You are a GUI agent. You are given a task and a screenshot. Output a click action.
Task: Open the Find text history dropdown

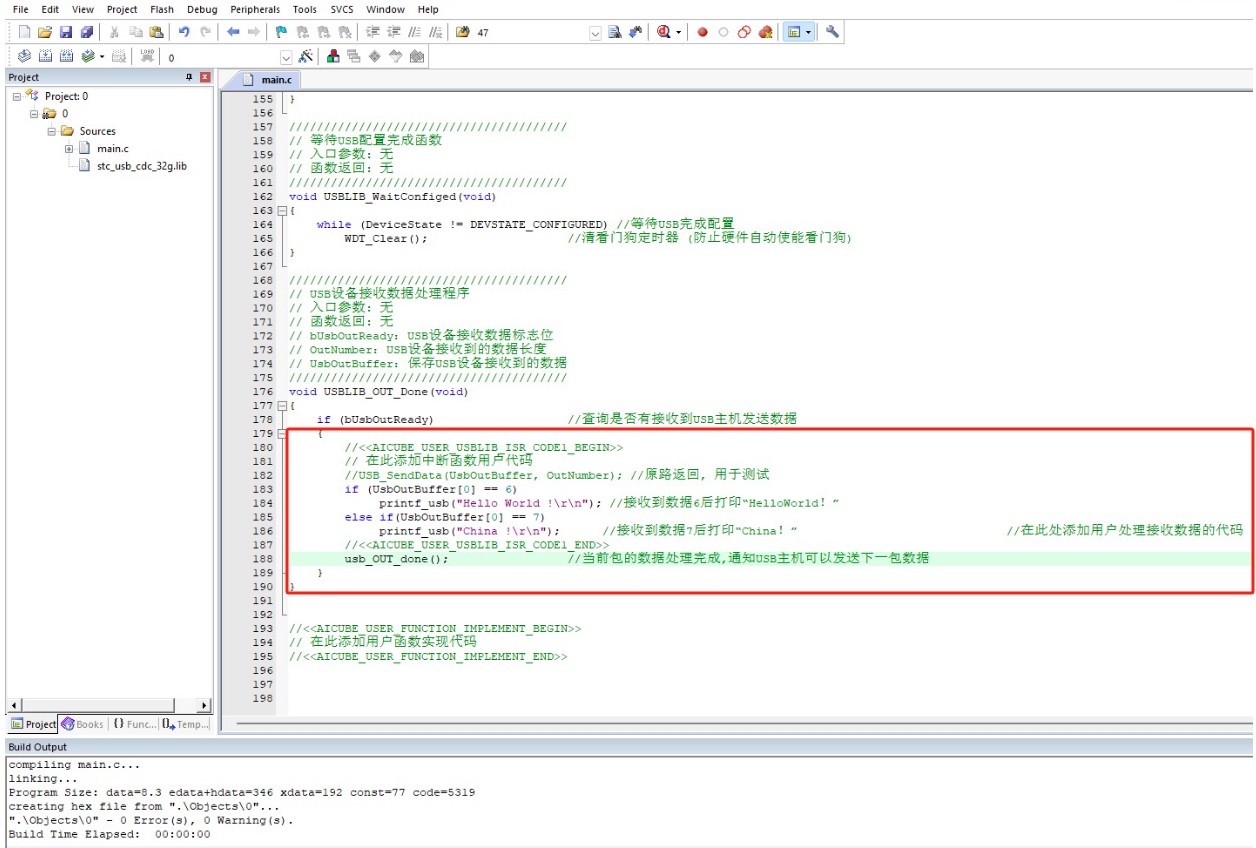[595, 33]
